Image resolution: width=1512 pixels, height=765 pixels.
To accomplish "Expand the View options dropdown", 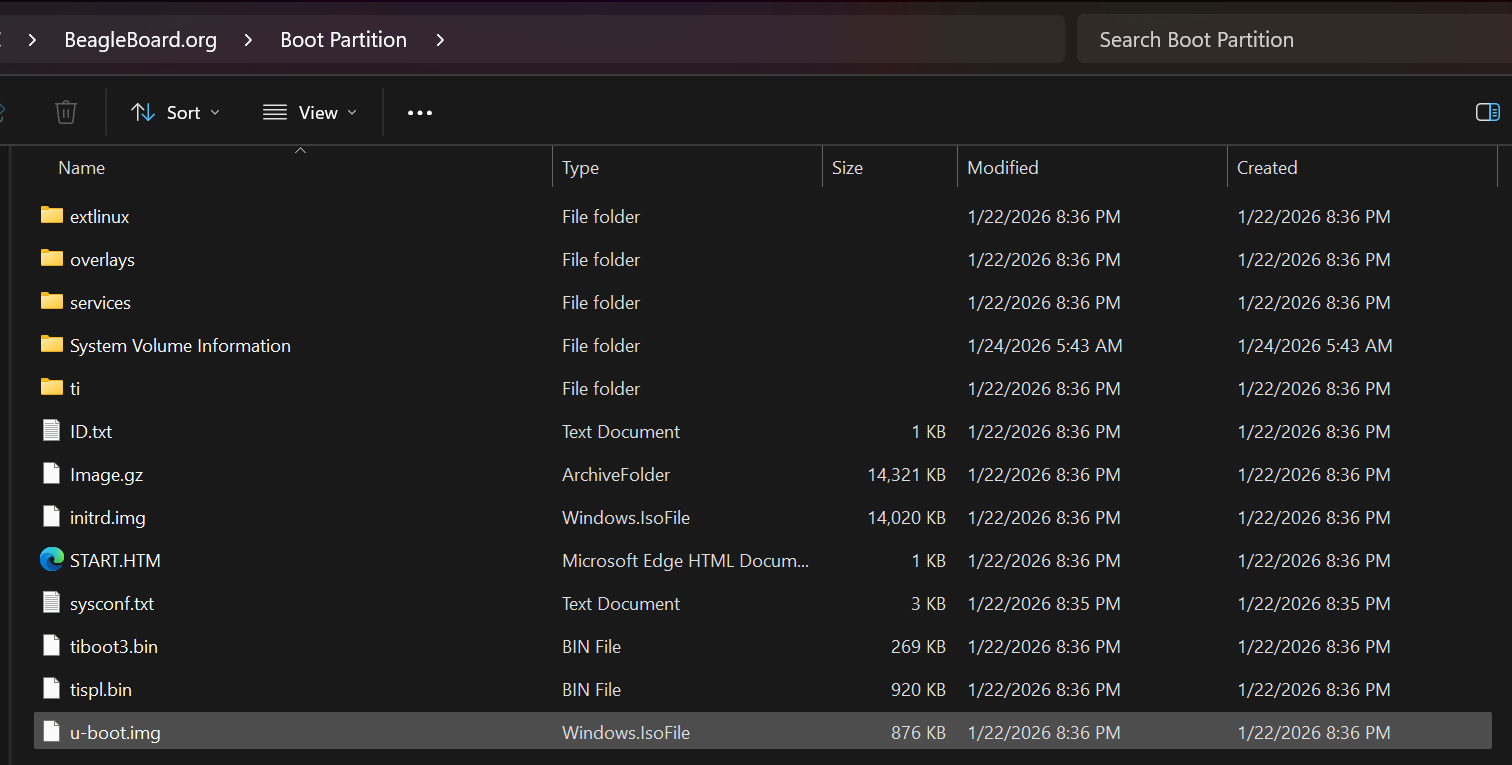I will click(310, 113).
